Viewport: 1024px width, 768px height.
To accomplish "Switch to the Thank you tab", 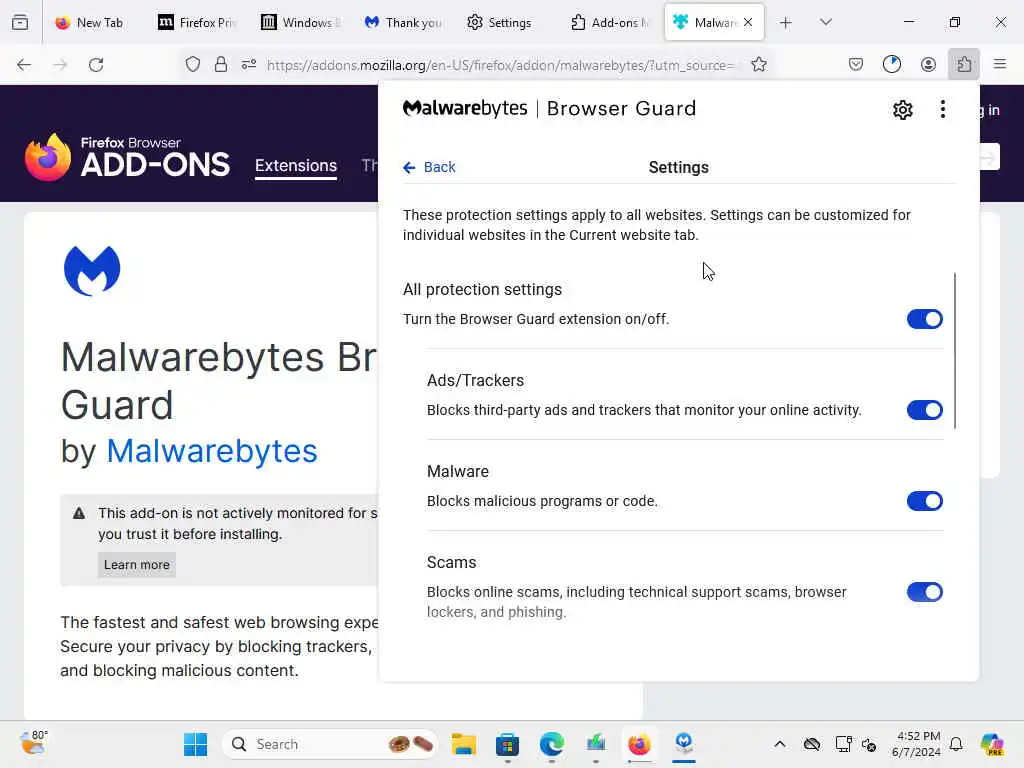I will pos(404,23).
